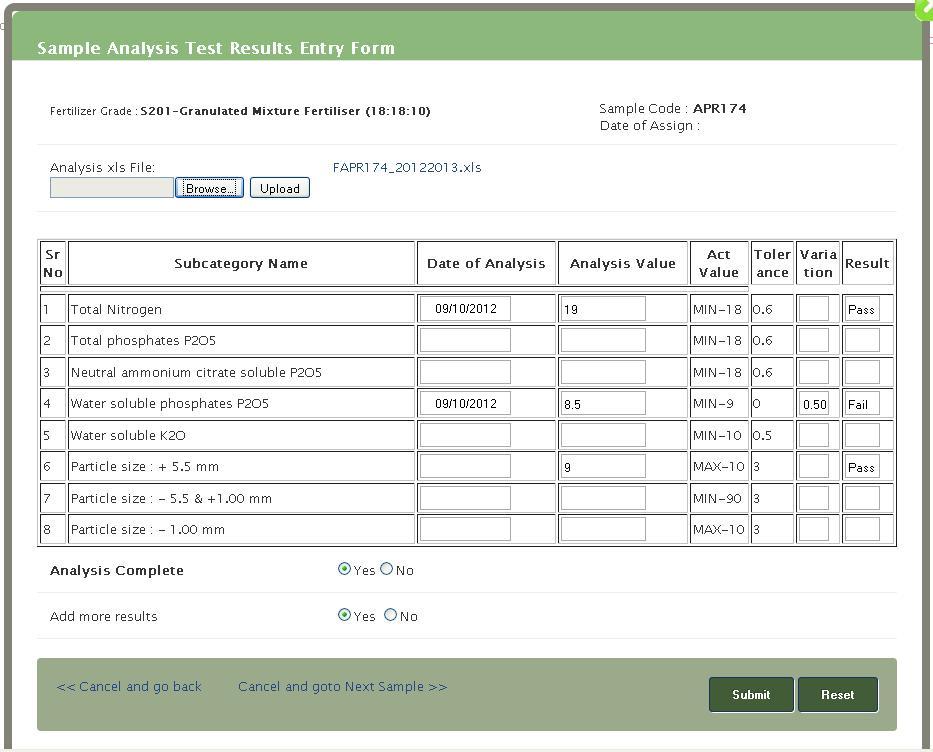Viewport: 933px width, 752px height.
Task: Click the Water soluble K2O date field
Action: pos(465,435)
